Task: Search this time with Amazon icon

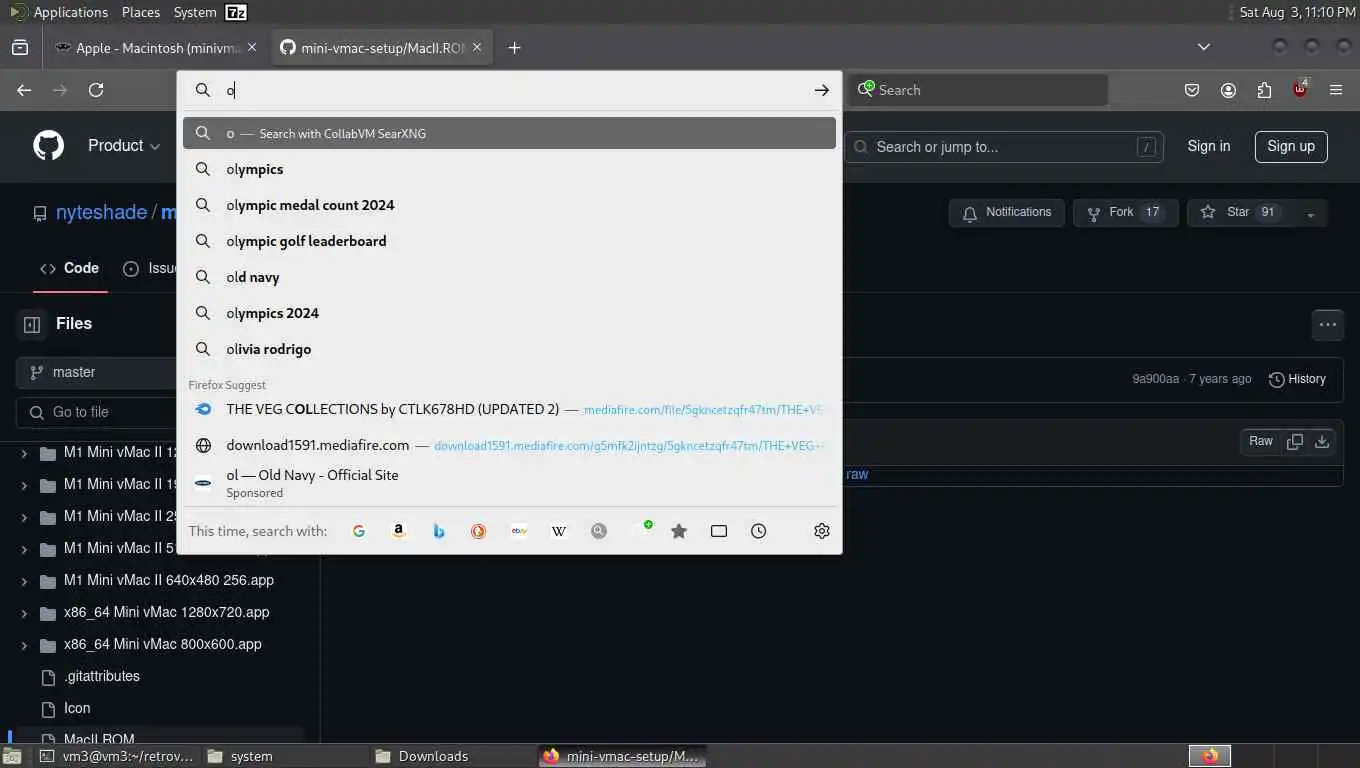Action: [x=399, y=531]
